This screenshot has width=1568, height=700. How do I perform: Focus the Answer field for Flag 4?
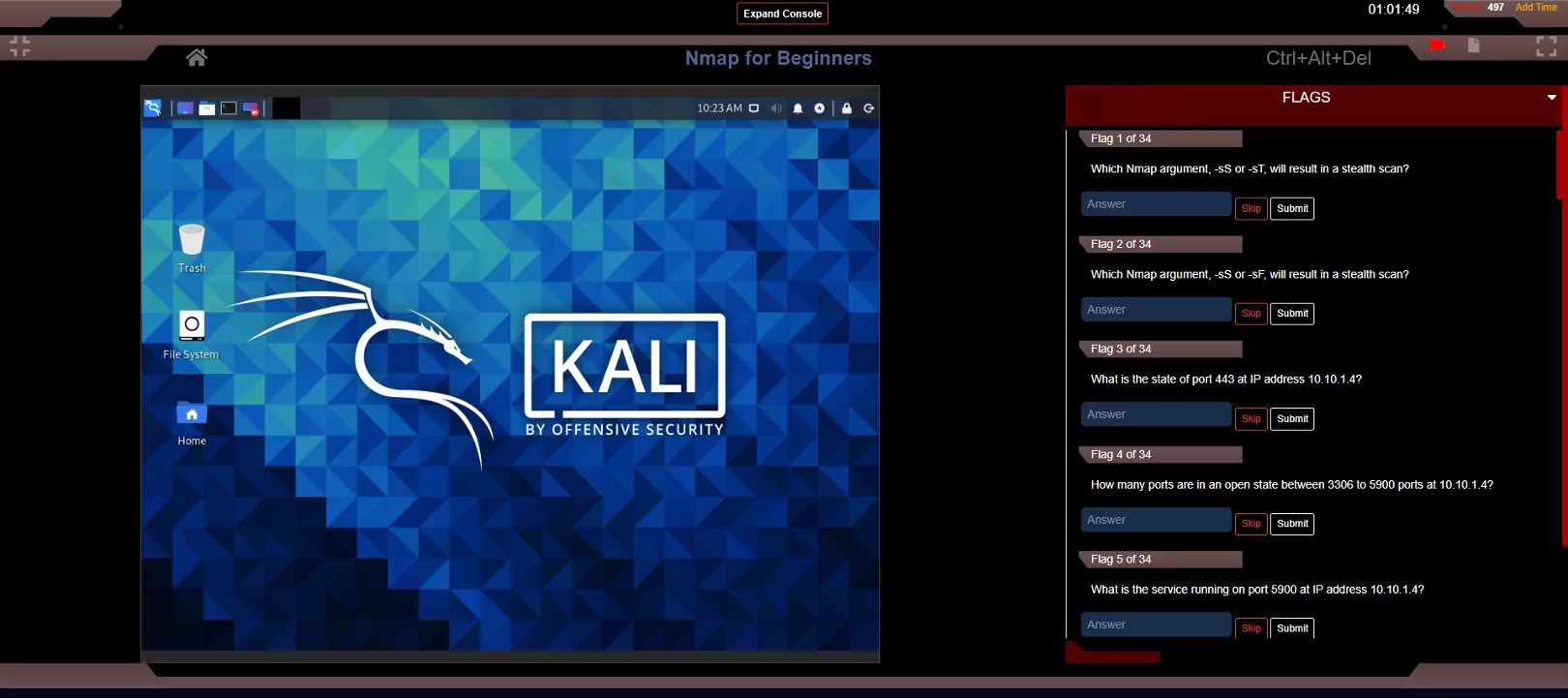click(1156, 520)
